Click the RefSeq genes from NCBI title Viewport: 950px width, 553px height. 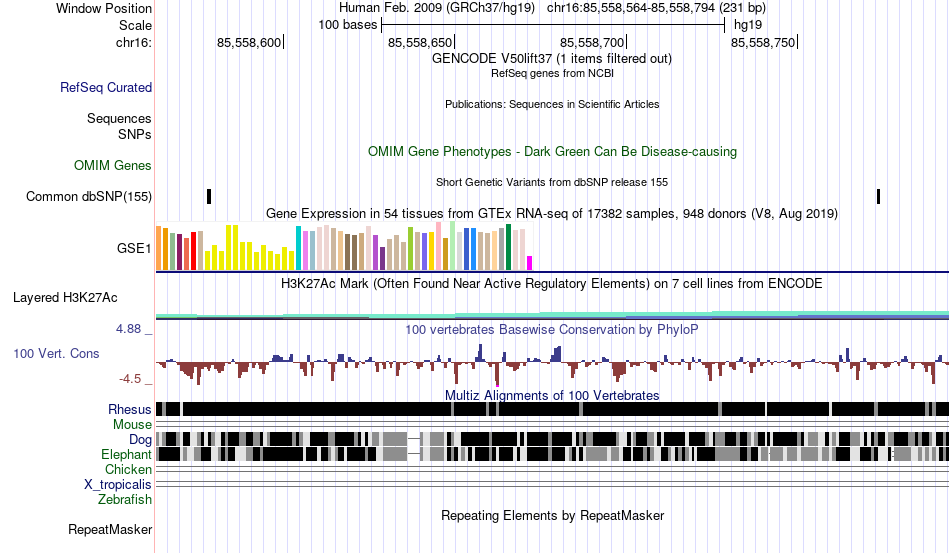(x=552, y=73)
